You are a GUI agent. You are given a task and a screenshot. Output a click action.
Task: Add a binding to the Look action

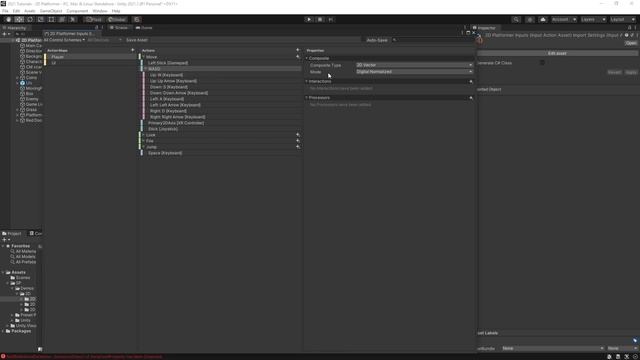[298, 135]
